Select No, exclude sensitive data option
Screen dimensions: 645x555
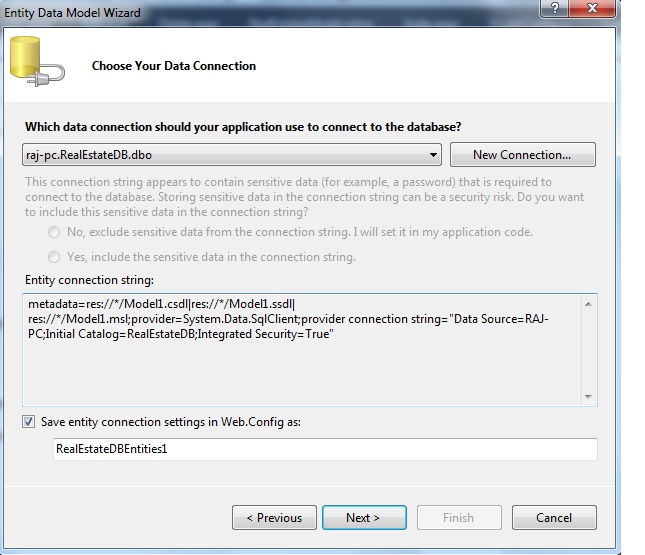click(x=54, y=232)
